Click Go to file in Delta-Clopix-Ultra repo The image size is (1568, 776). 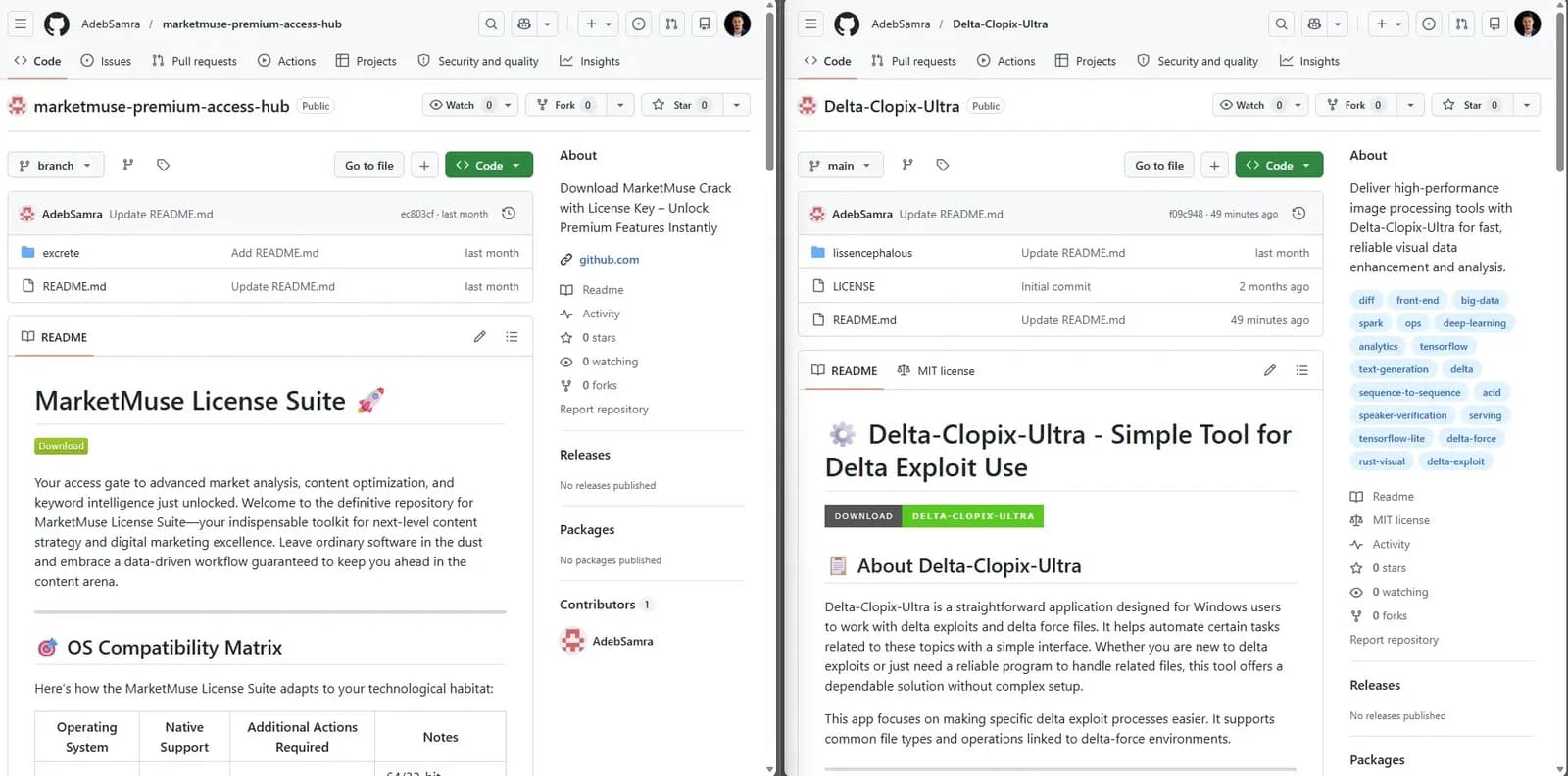click(1159, 165)
